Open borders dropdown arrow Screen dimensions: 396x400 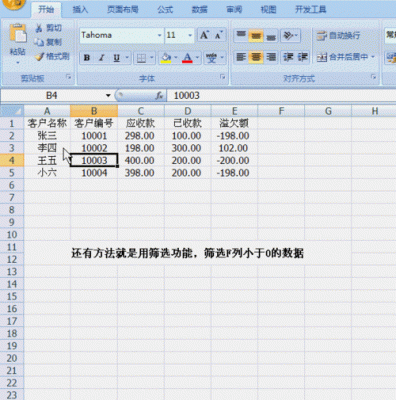click(152, 58)
